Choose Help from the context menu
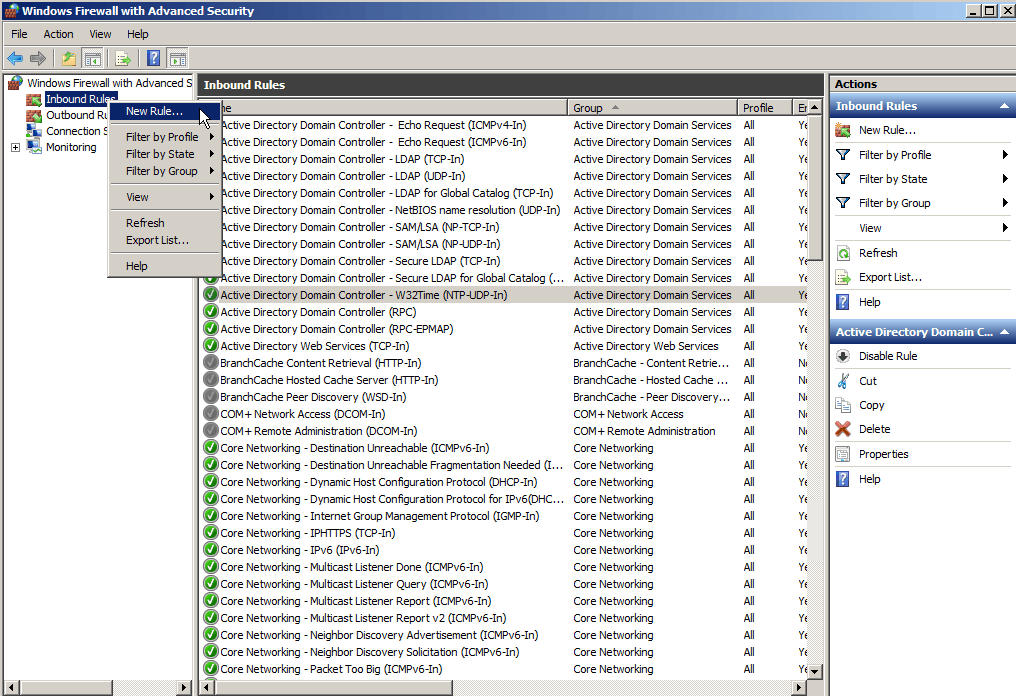Screen dimensions: 1016x696 (x=165, y=266)
